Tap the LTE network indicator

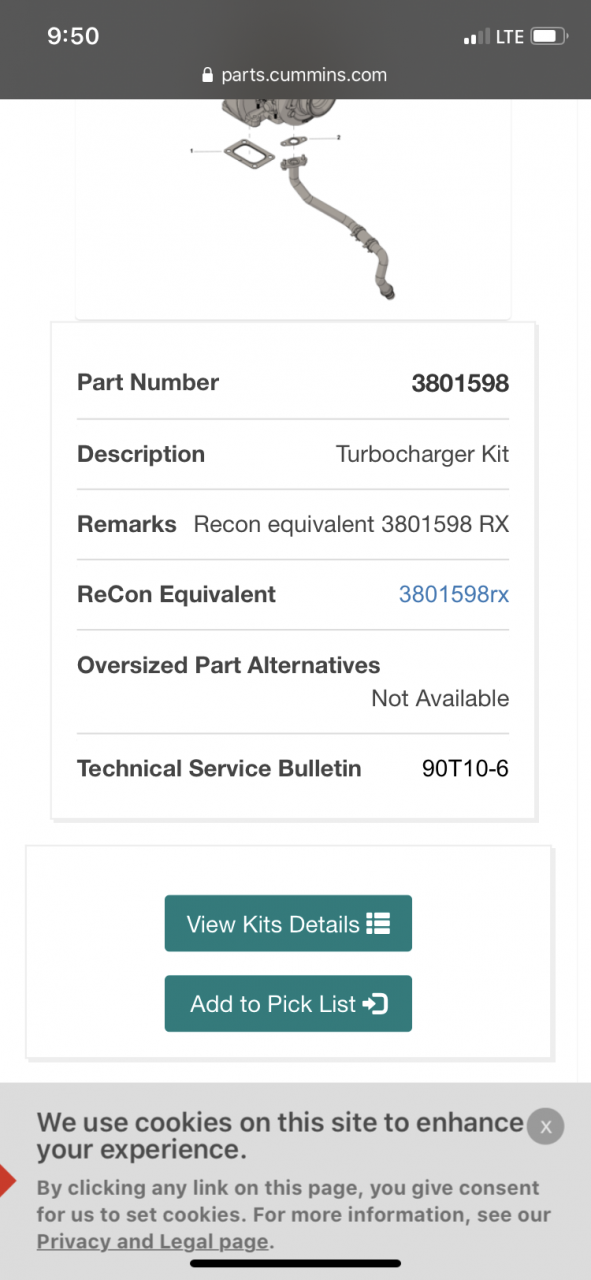510,37
